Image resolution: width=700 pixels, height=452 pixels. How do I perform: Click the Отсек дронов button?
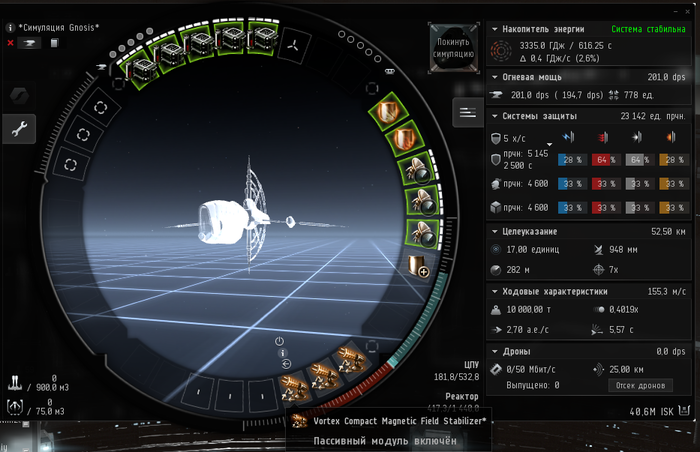(640, 385)
